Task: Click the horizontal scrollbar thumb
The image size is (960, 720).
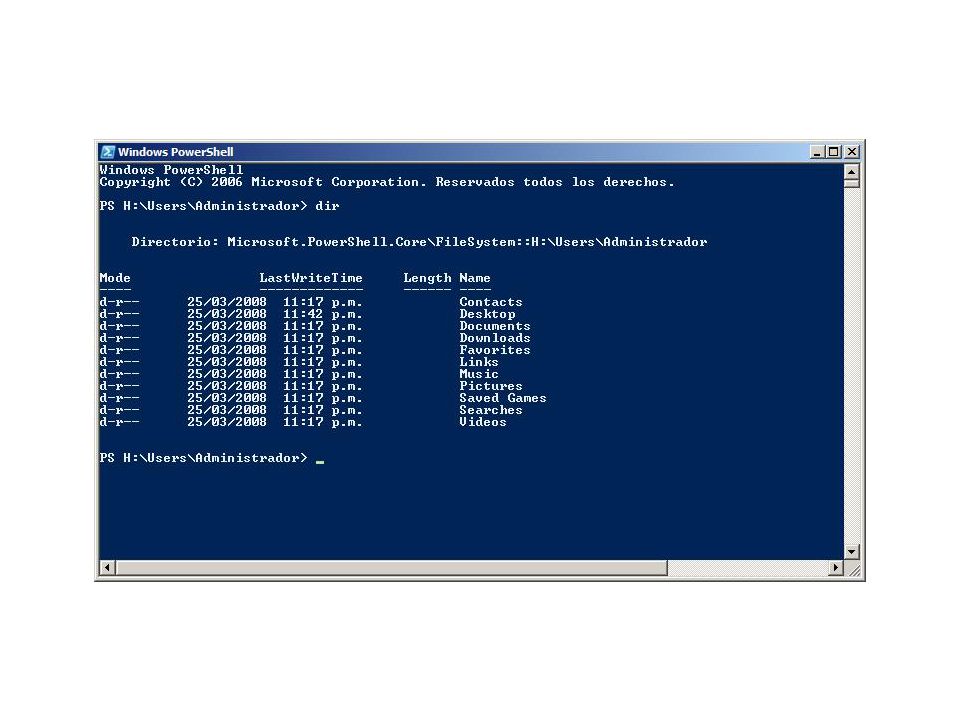Action: (391, 568)
